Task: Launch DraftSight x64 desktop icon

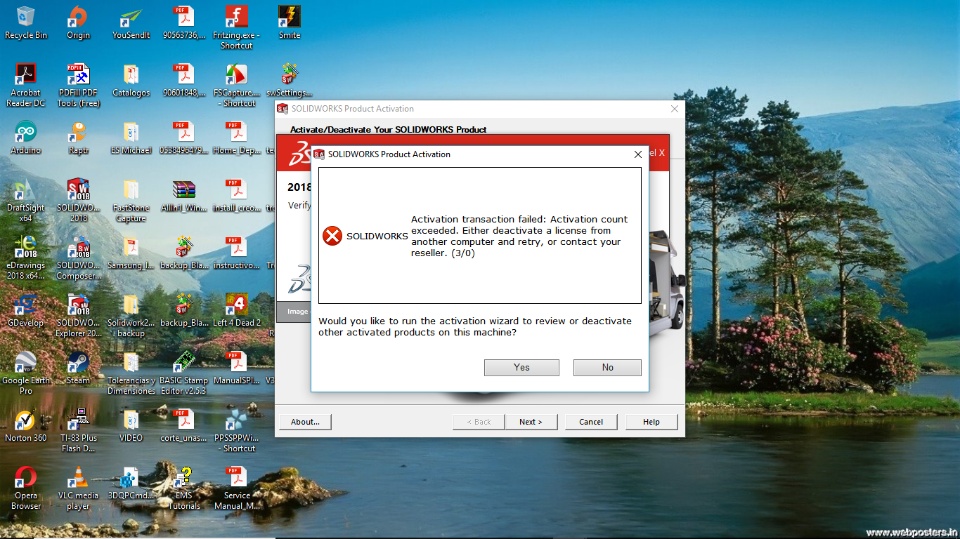Action: point(26,200)
